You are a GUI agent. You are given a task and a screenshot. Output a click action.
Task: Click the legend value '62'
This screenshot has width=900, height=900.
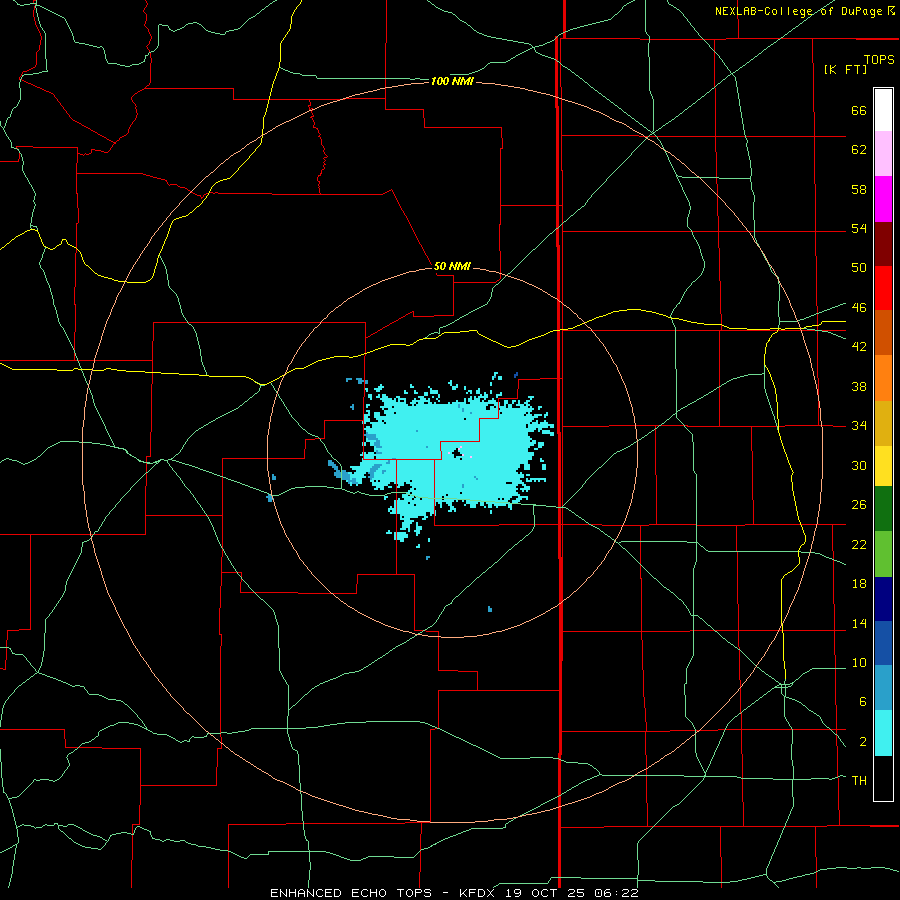pos(859,150)
